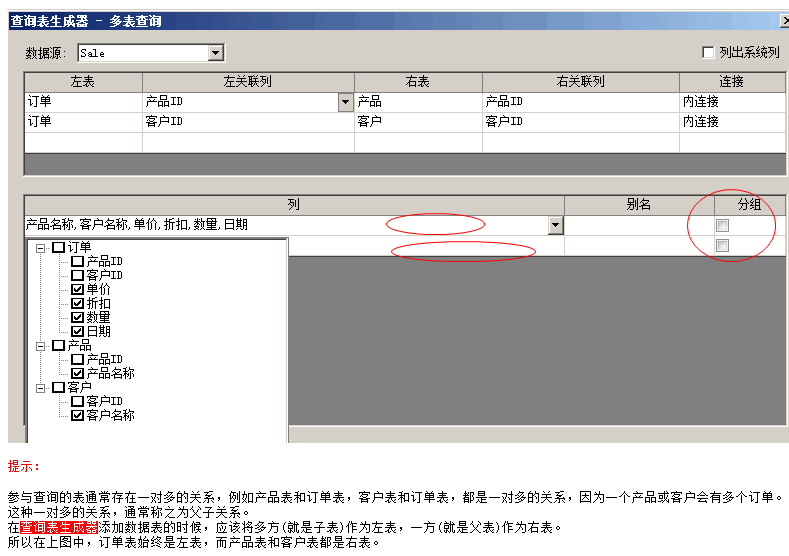Uncheck the 单价 column checkbox
This screenshot has height=556, width=789.
point(77,289)
